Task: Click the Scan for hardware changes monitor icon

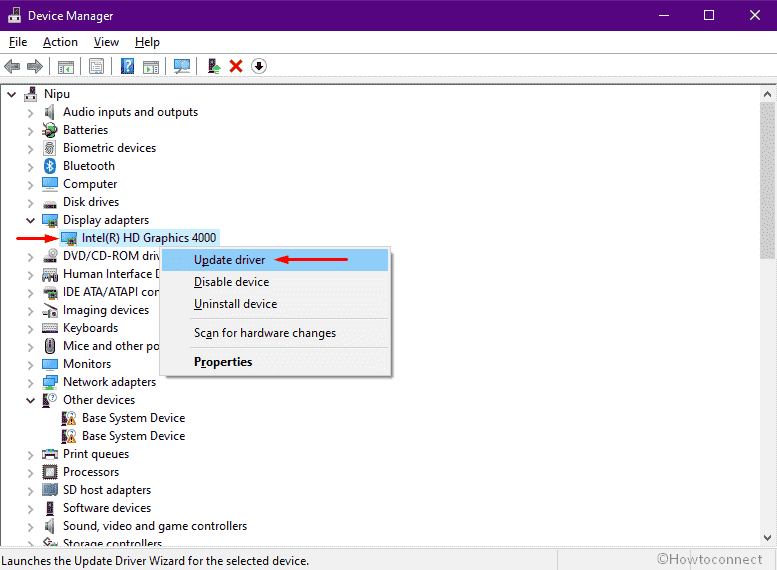Action: 181,66
